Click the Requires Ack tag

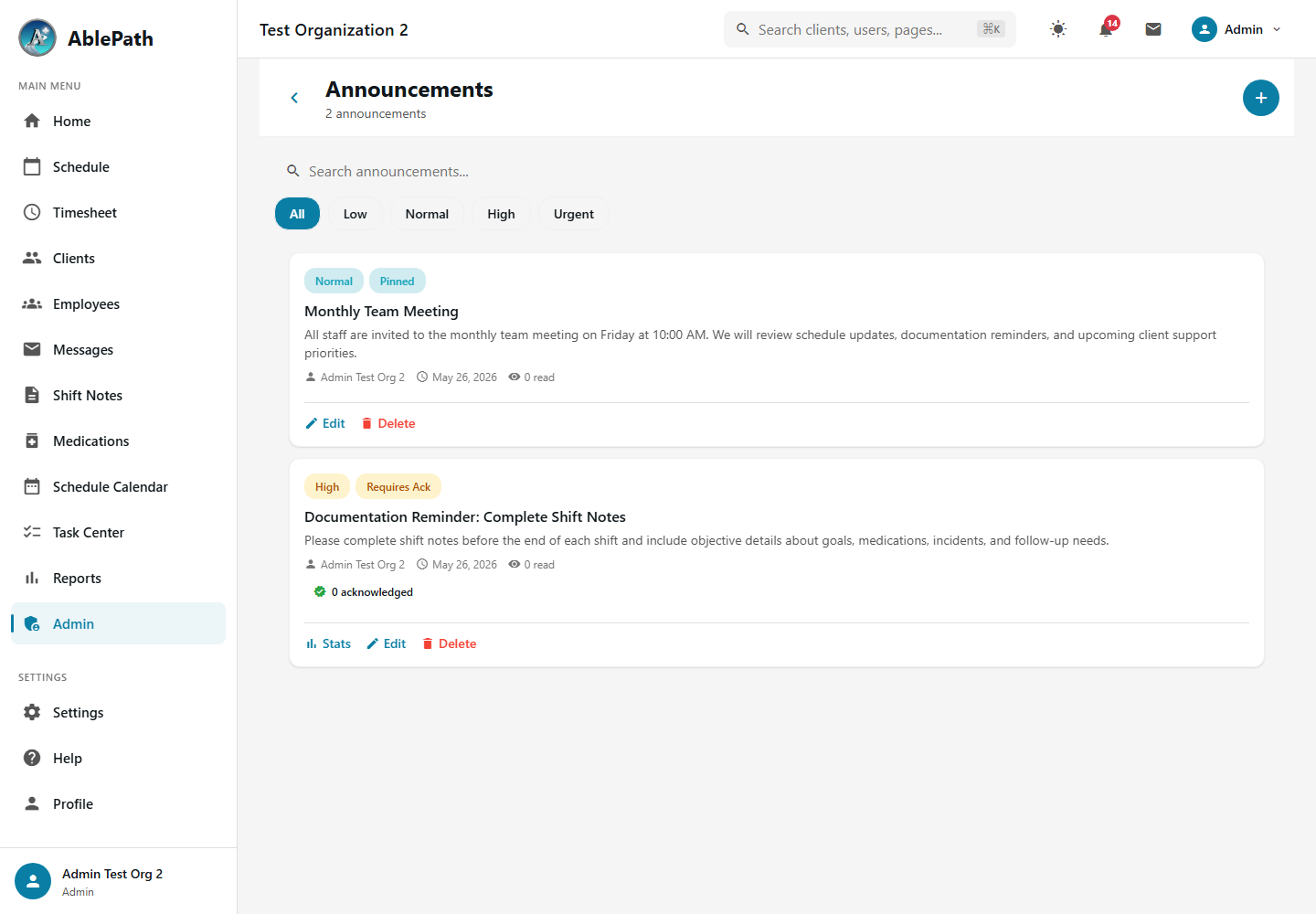(x=398, y=486)
